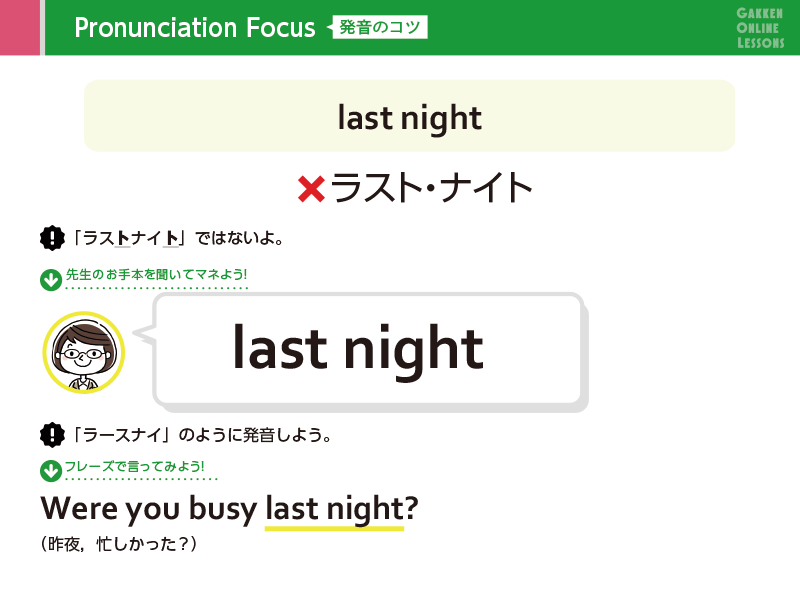Viewport: 800px width, 600px height.
Task: Click the second black exclamation badge
Action: [x=52, y=435]
